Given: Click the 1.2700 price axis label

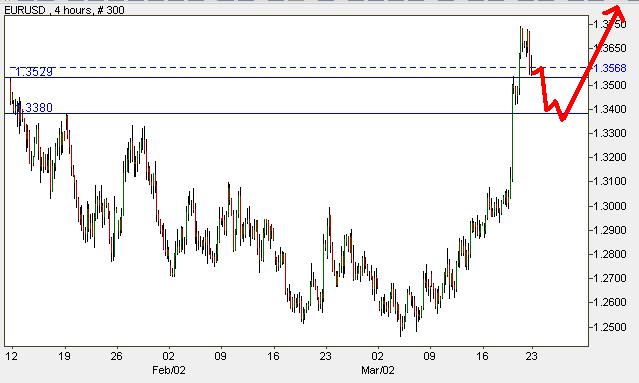Looking at the screenshot, I should click(610, 278).
